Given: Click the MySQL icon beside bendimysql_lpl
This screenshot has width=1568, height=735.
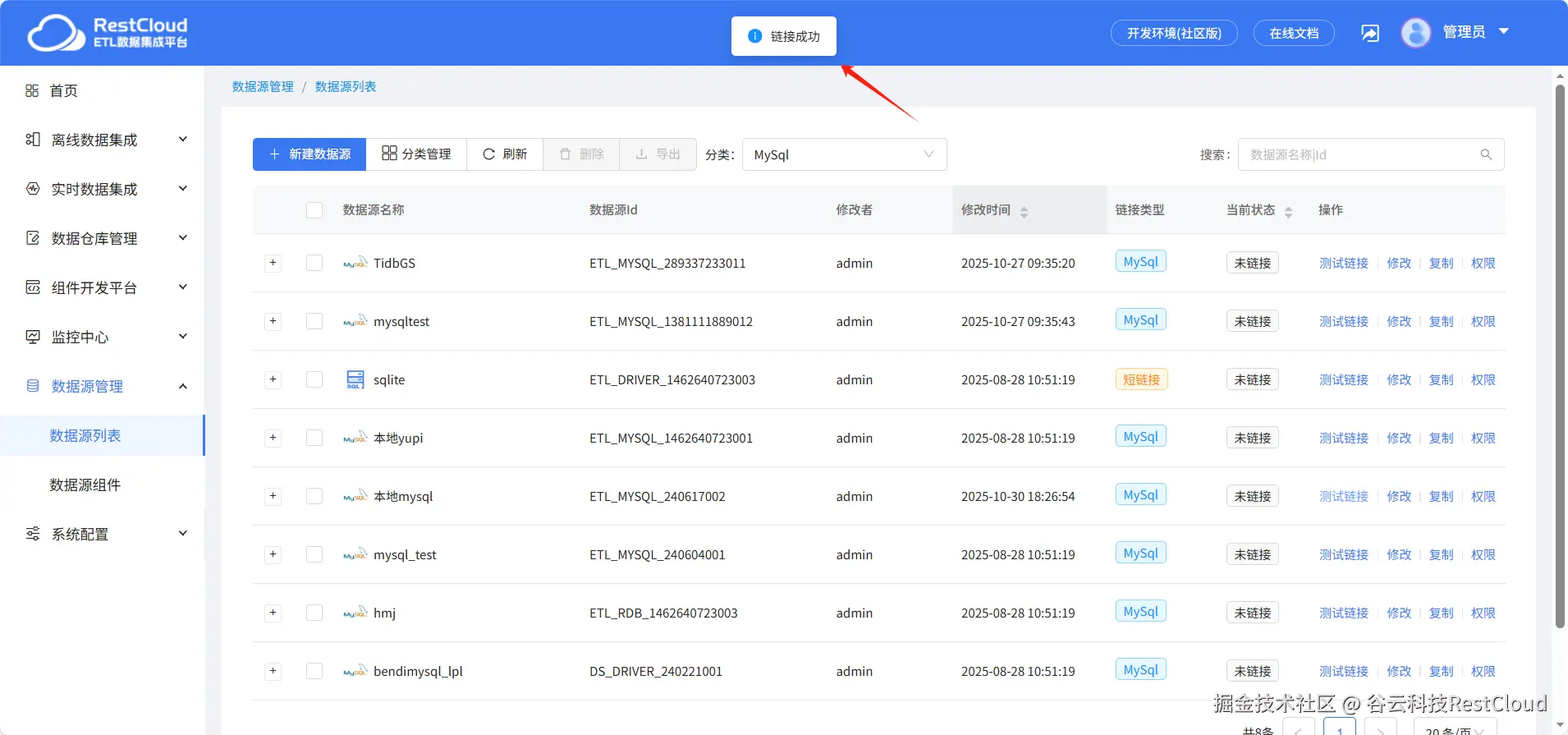Looking at the screenshot, I should point(355,671).
